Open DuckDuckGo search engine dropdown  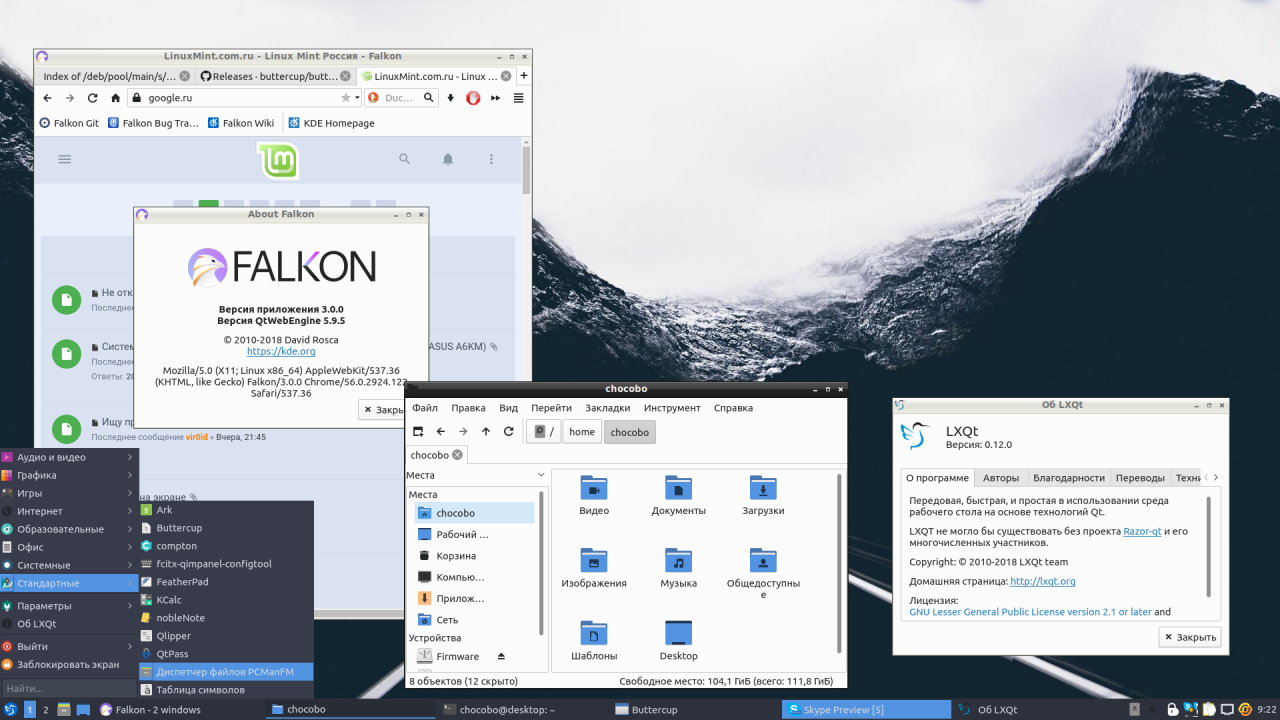374,98
